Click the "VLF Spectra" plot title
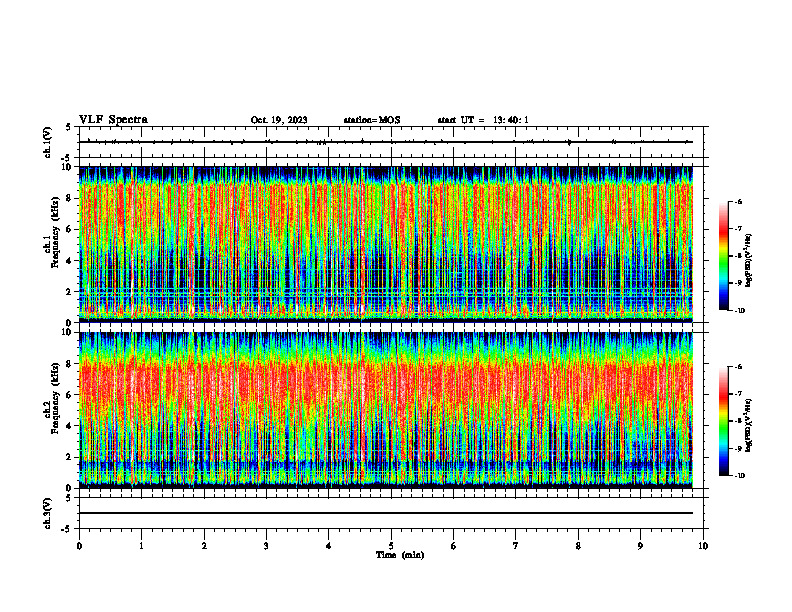This screenshot has width=792, height=612. tap(113, 120)
